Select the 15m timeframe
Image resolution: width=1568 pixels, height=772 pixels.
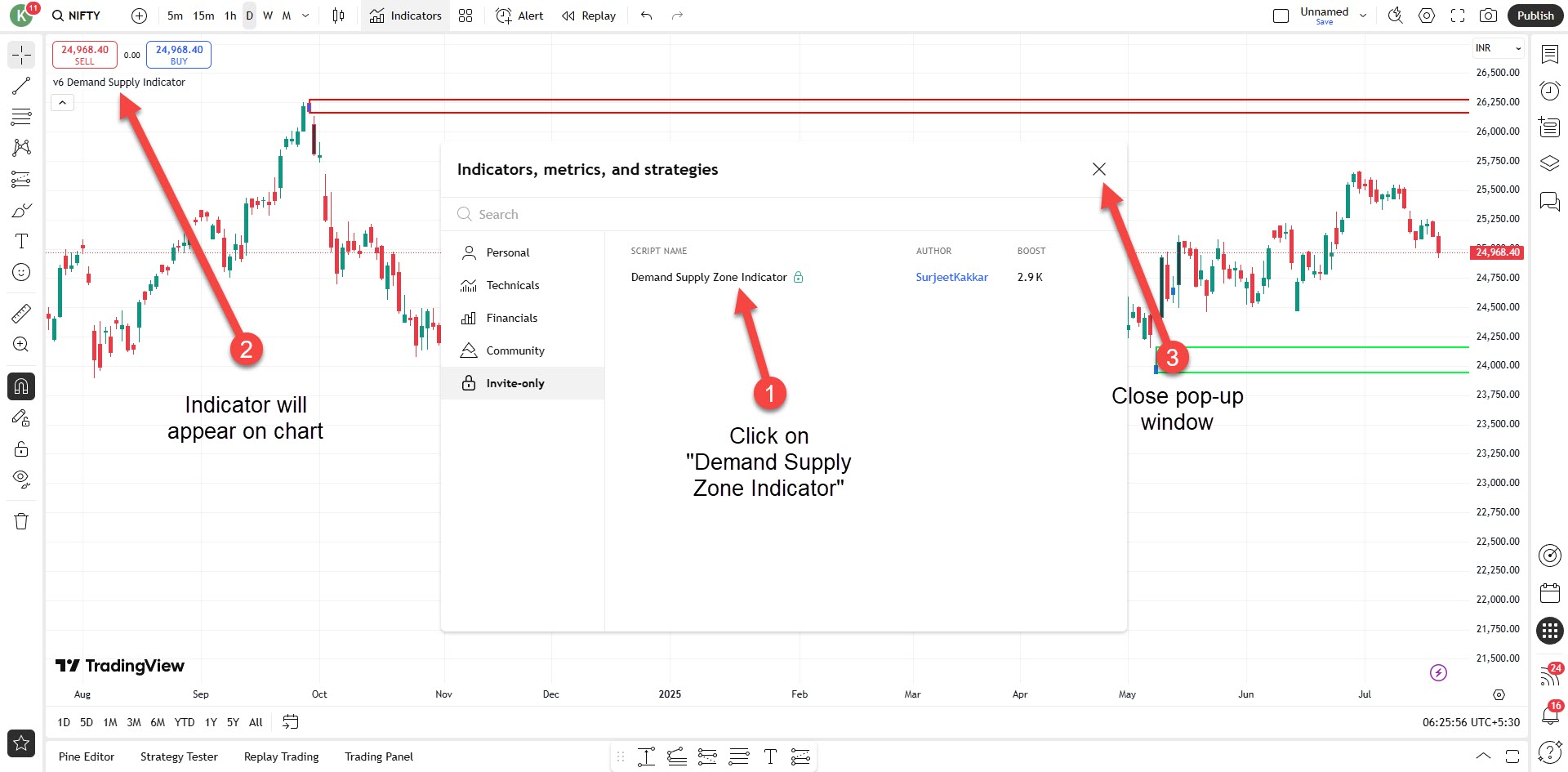[x=203, y=16]
